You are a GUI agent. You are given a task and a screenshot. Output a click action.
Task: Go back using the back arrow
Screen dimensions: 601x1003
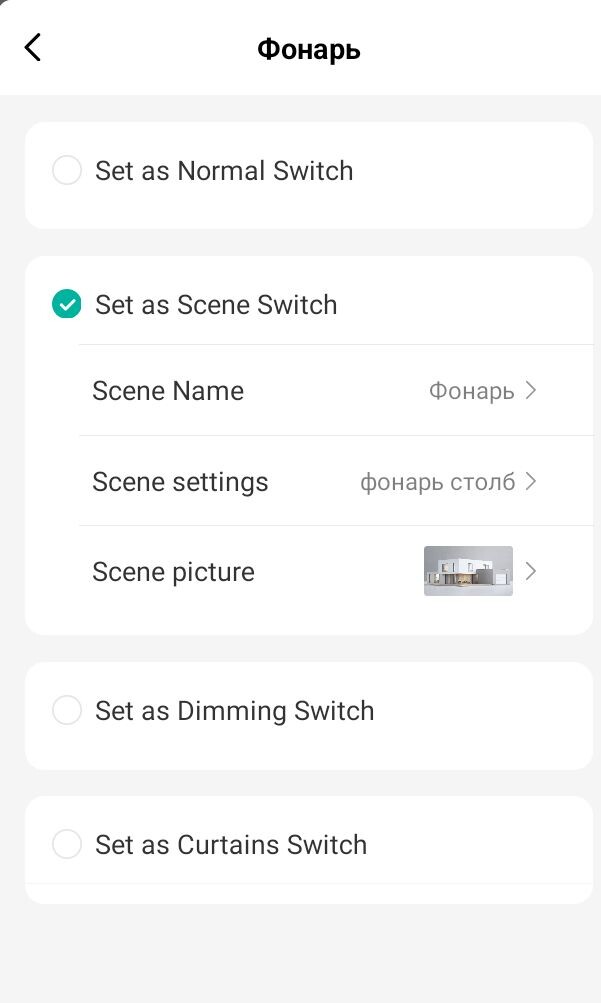tap(33, 47)
